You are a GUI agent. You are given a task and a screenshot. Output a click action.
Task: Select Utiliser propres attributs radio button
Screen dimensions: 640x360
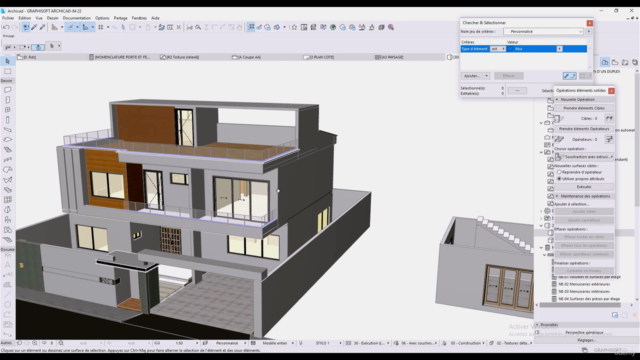point(559,179)
